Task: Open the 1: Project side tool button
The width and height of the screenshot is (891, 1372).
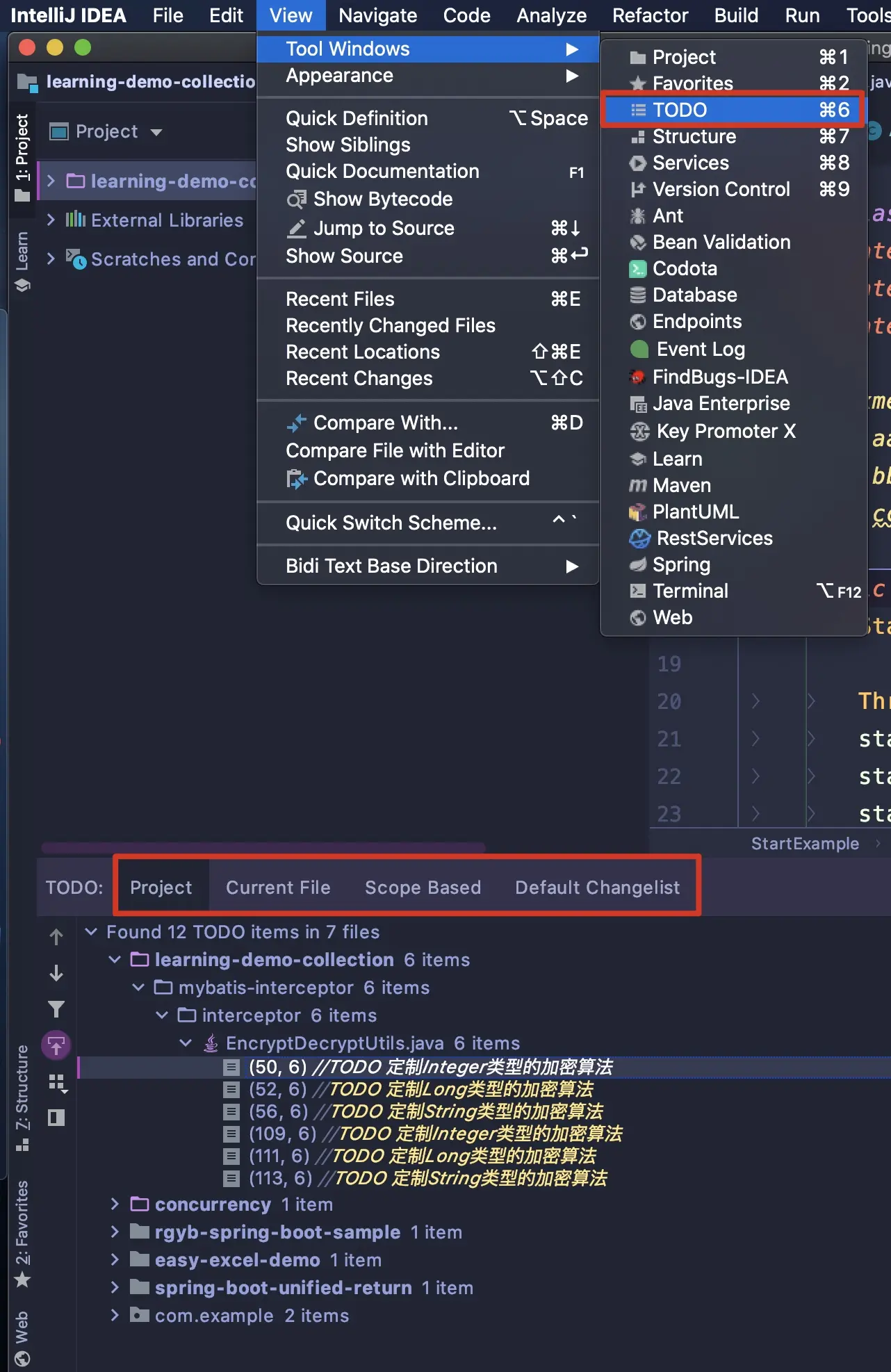Action: point(22,158)
